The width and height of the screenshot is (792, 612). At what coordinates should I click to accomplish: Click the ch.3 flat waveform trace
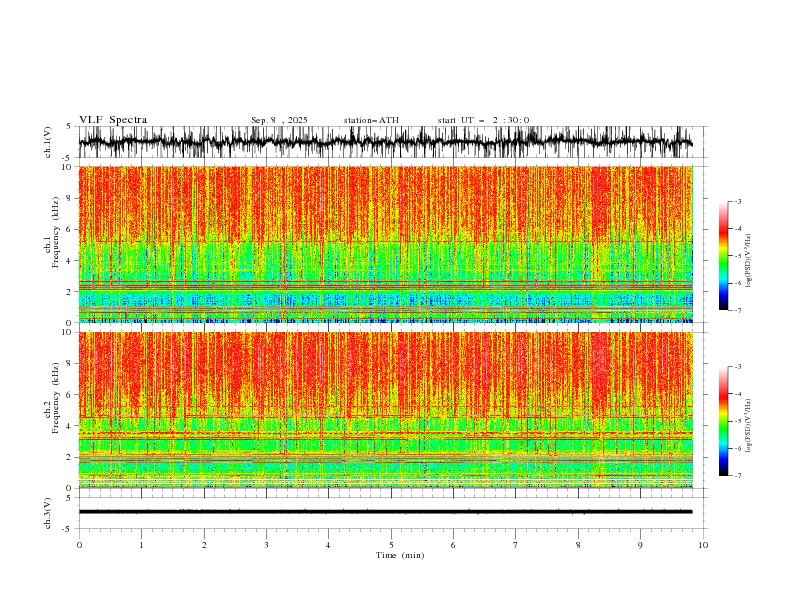point(385,512)
